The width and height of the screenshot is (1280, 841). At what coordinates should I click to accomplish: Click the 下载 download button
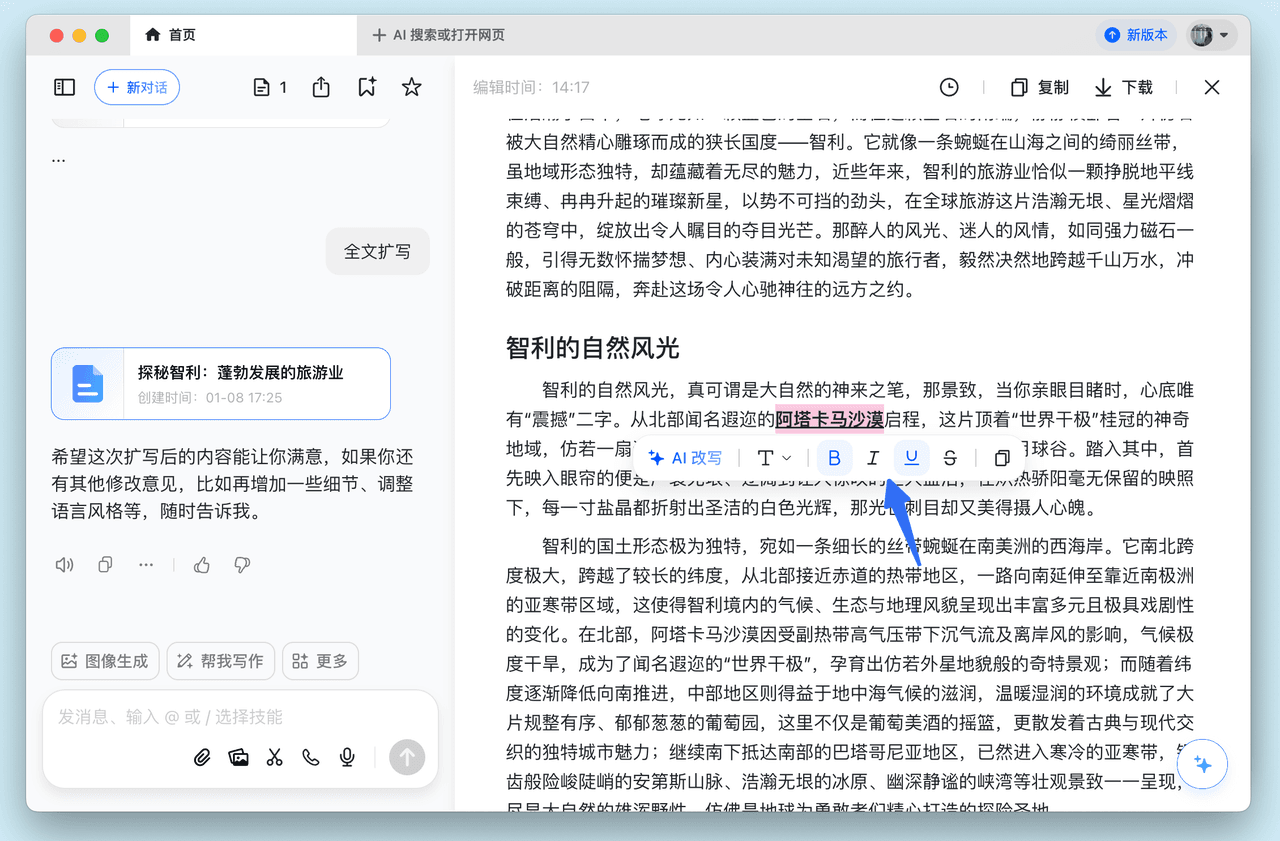(x=1123, y=88)
